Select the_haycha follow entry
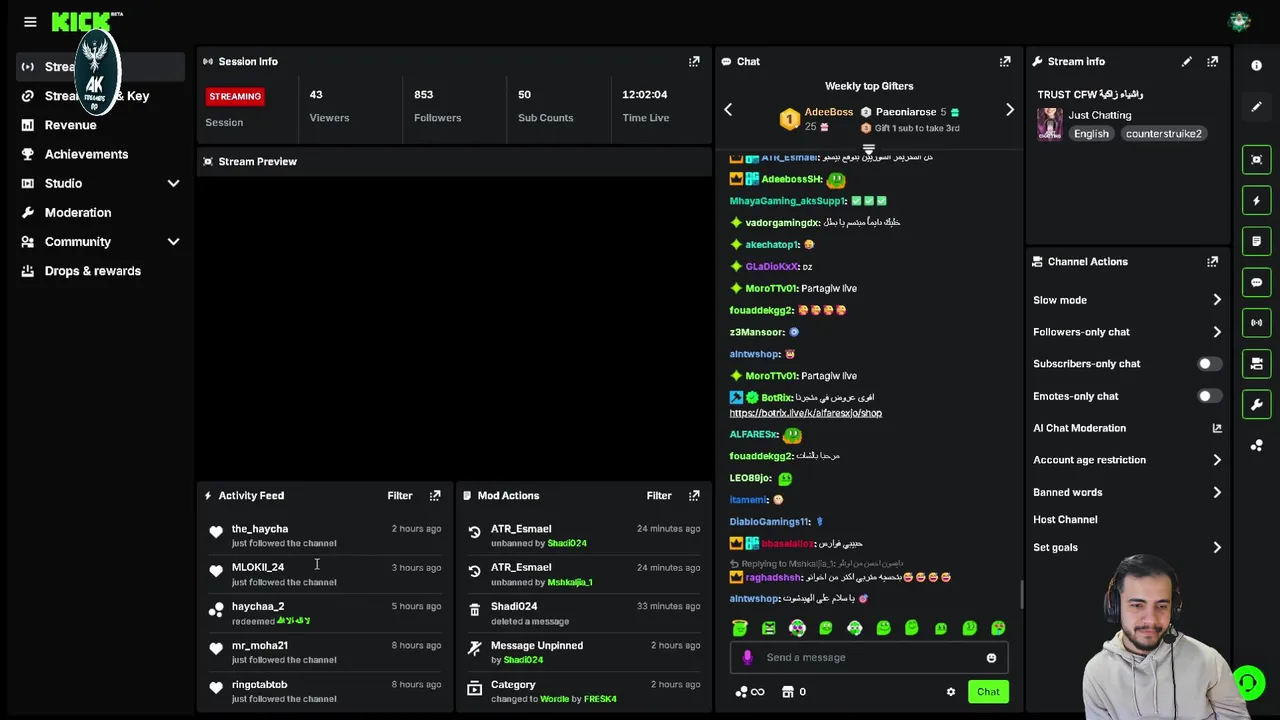Screen dimensions: 1280x720 325,535
